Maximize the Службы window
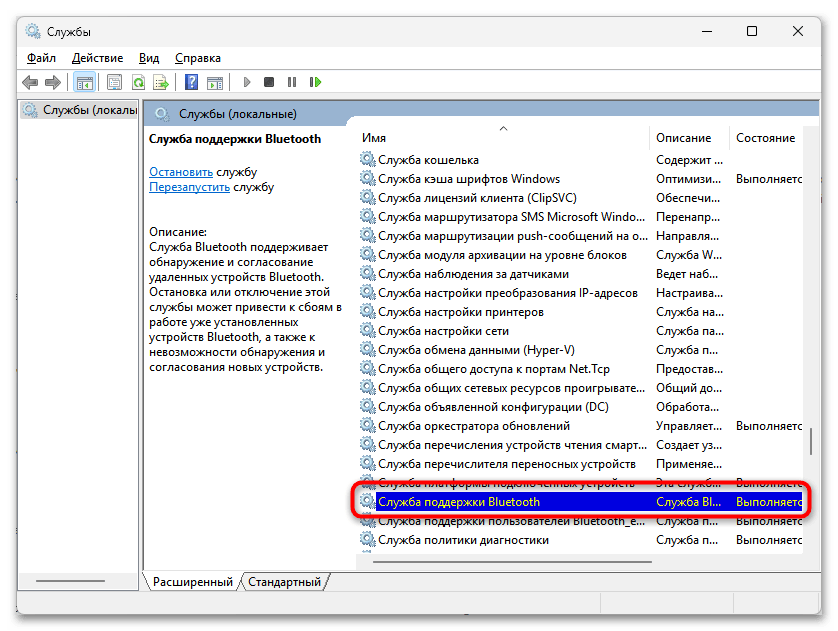This screenshot has width=838, height=631. [751, 32]
